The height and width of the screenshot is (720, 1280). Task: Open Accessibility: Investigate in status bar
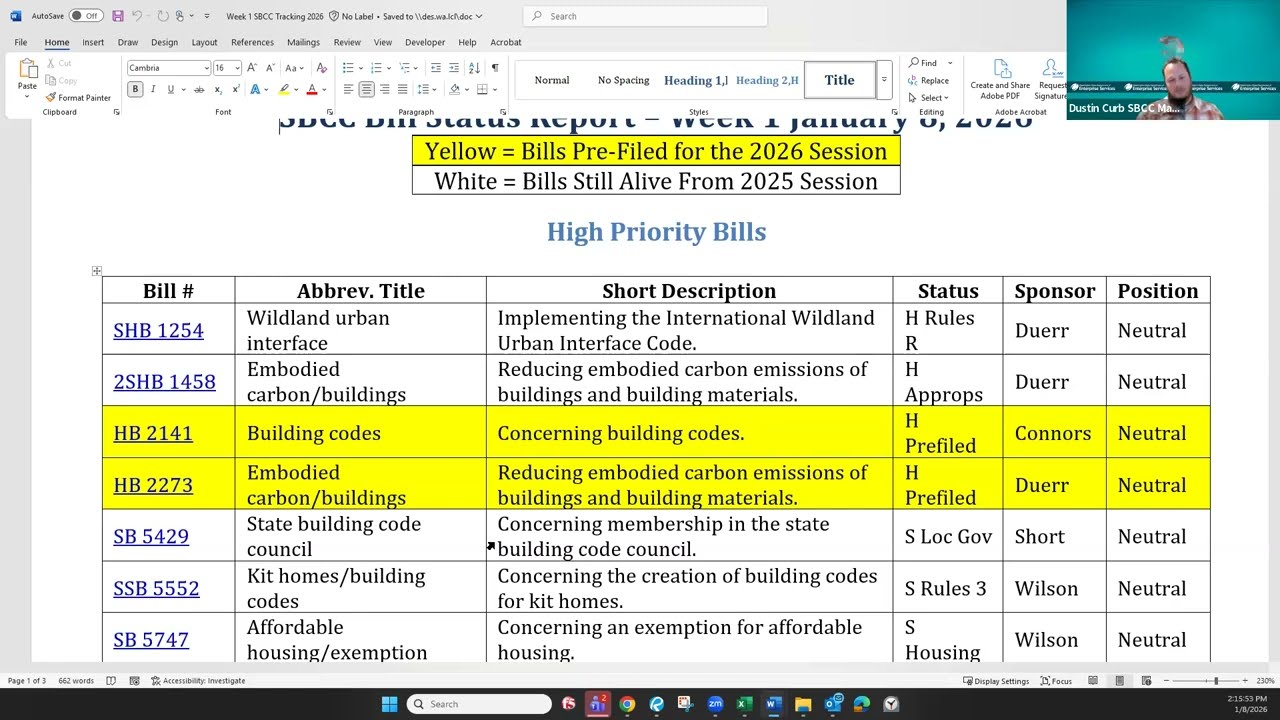[x=198, y=681]
